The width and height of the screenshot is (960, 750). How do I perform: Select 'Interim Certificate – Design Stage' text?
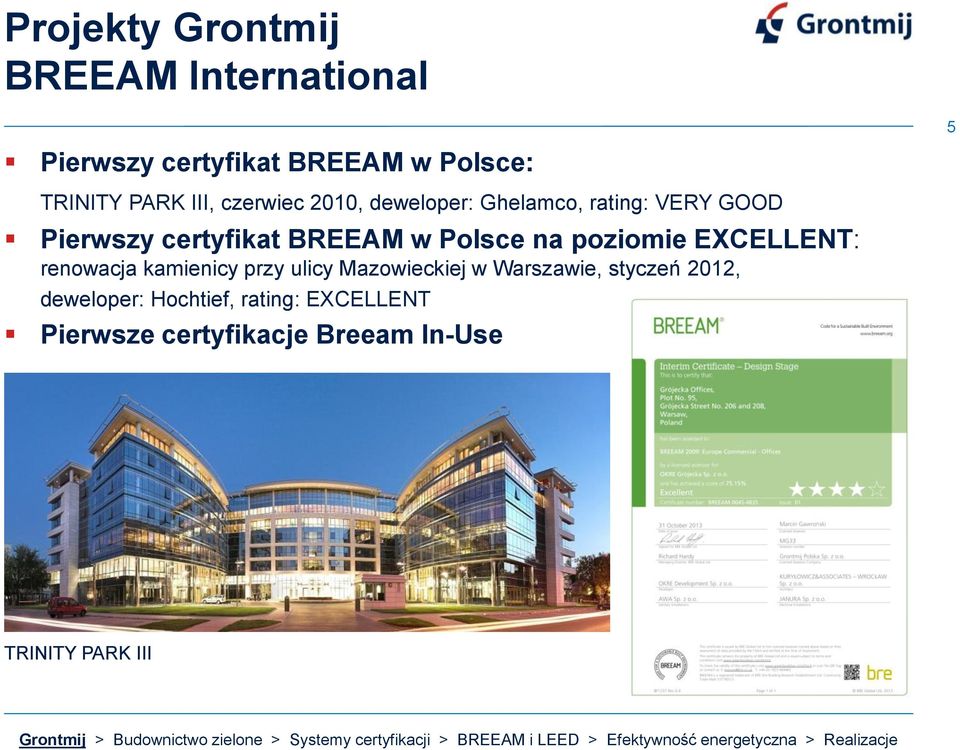click(x=729, y=366)
